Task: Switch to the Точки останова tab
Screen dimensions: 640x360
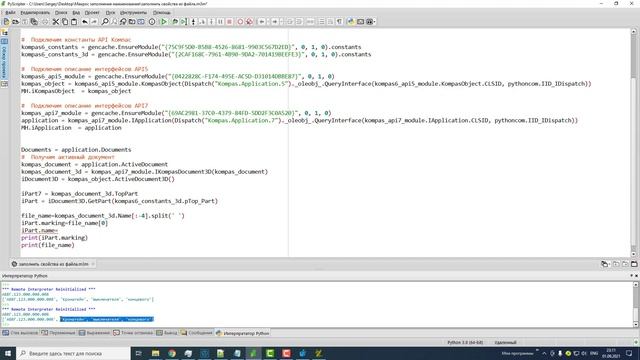Action: (x=133, y=333)
